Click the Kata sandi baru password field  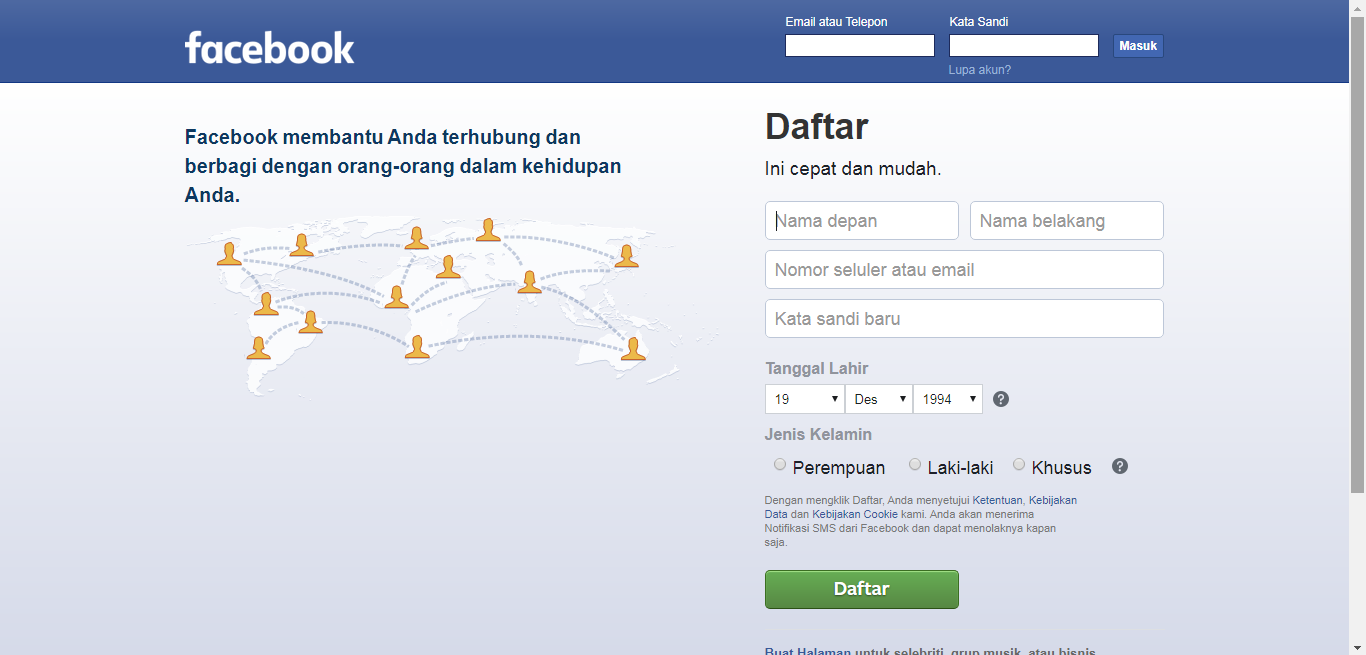point(964,318)
